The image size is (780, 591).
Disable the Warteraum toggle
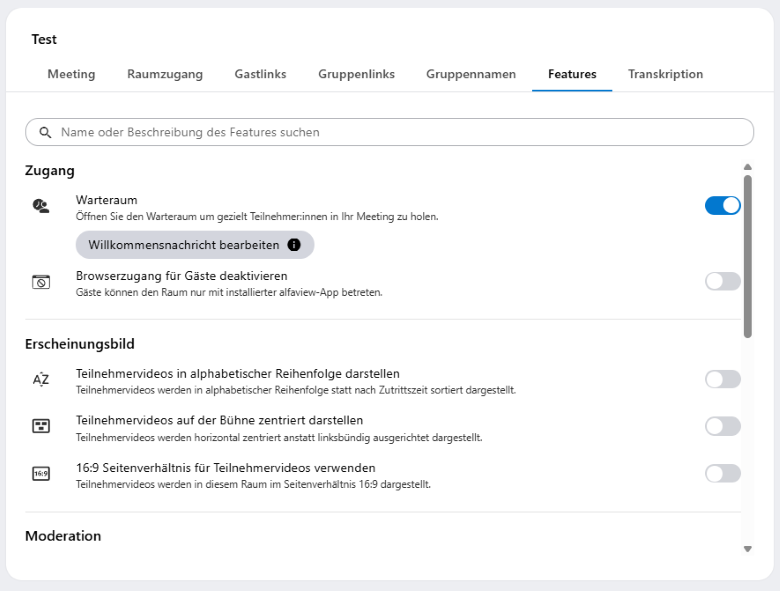[722, 205]
